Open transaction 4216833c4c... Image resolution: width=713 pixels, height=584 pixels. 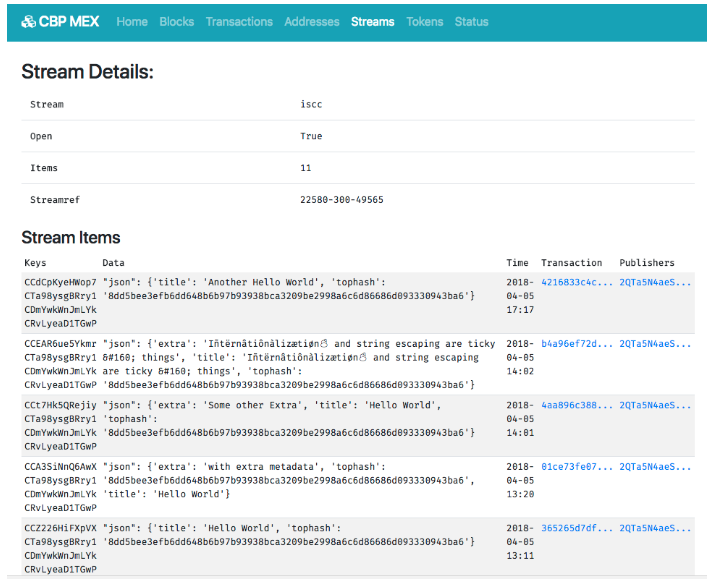coord(577,282)
